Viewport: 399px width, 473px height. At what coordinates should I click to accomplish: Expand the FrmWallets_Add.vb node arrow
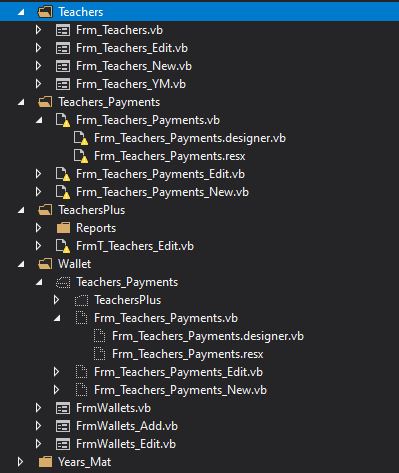pos(38,426)
